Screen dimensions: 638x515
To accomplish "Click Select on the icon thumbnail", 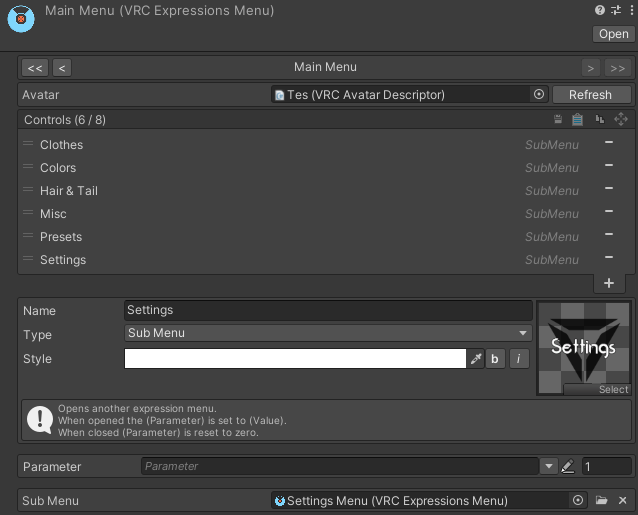I will coord(596,389).
